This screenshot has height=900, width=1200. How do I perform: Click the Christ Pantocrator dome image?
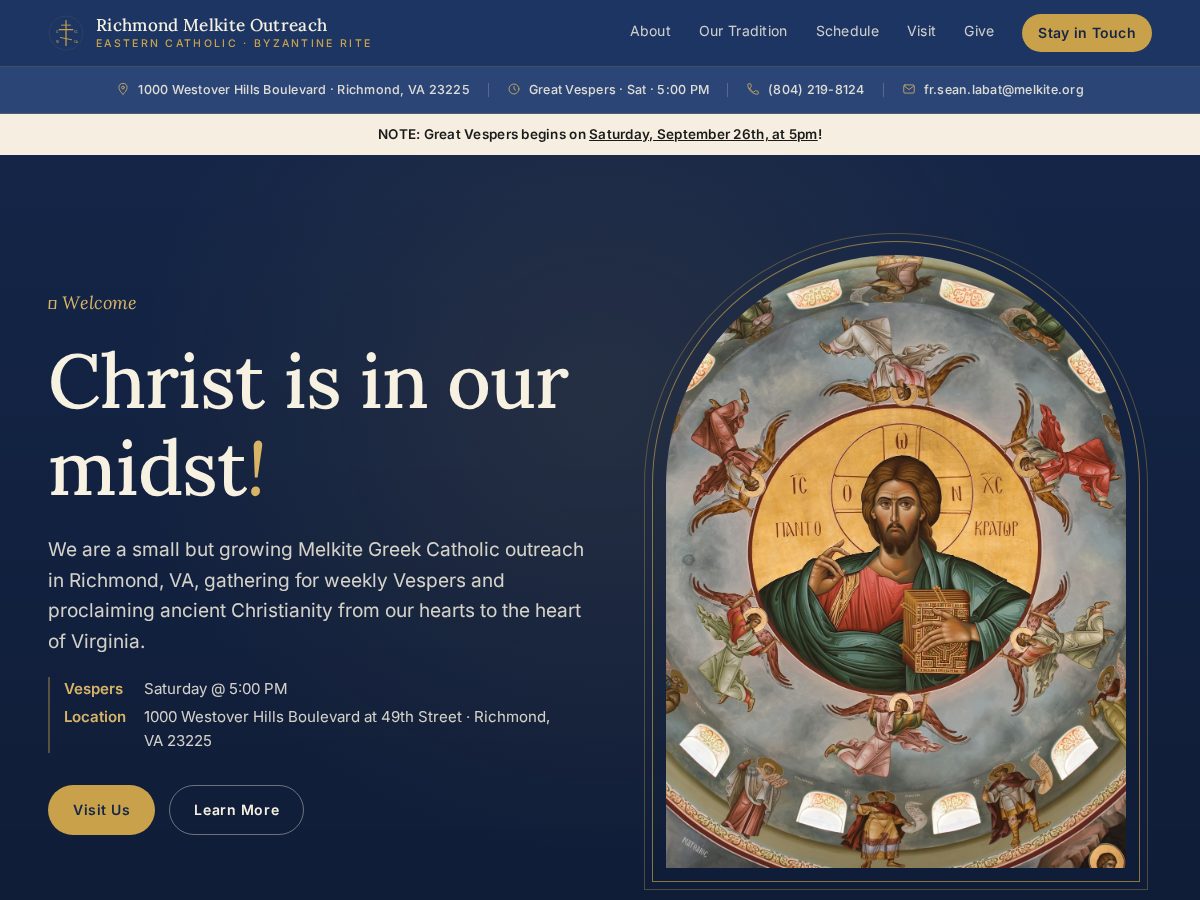pos(896,562)
